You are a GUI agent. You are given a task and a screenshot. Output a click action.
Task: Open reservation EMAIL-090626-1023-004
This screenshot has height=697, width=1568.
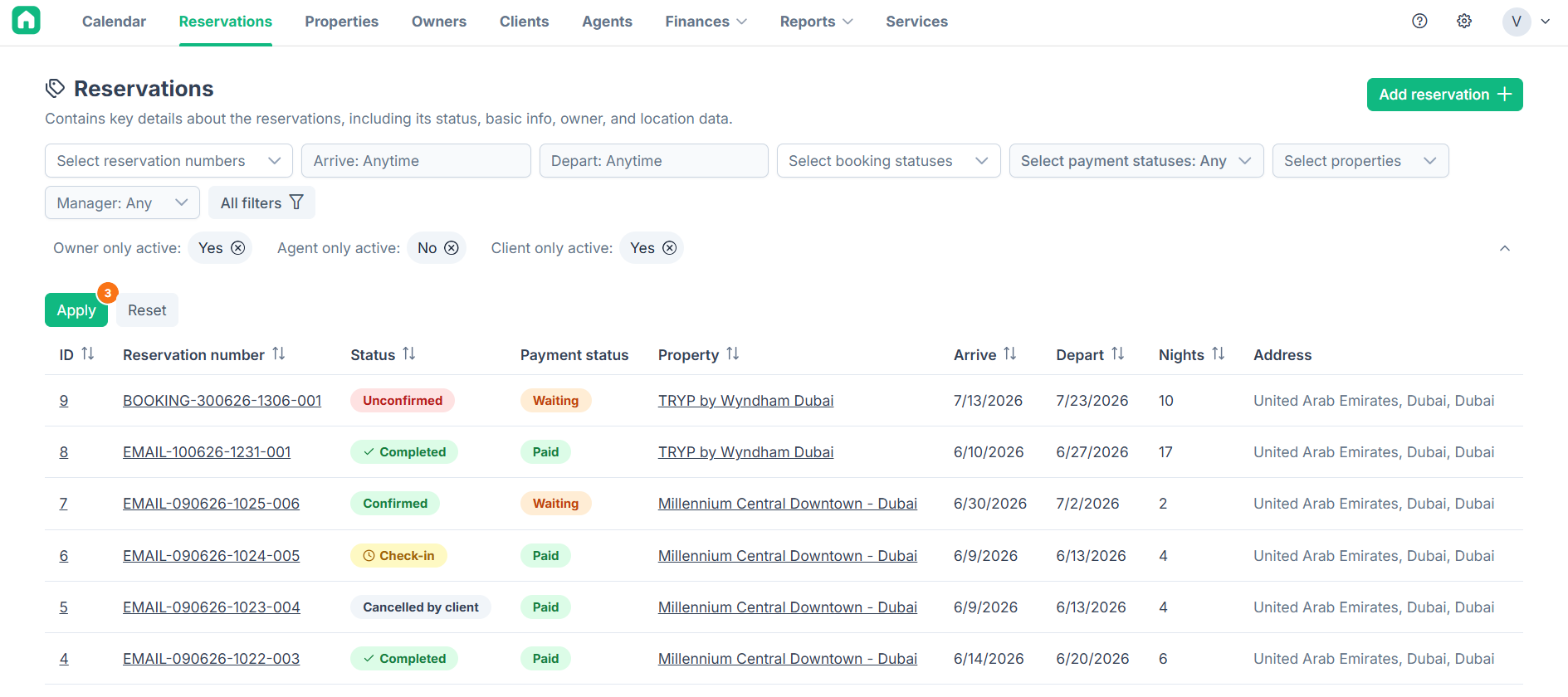coord(211,607)
